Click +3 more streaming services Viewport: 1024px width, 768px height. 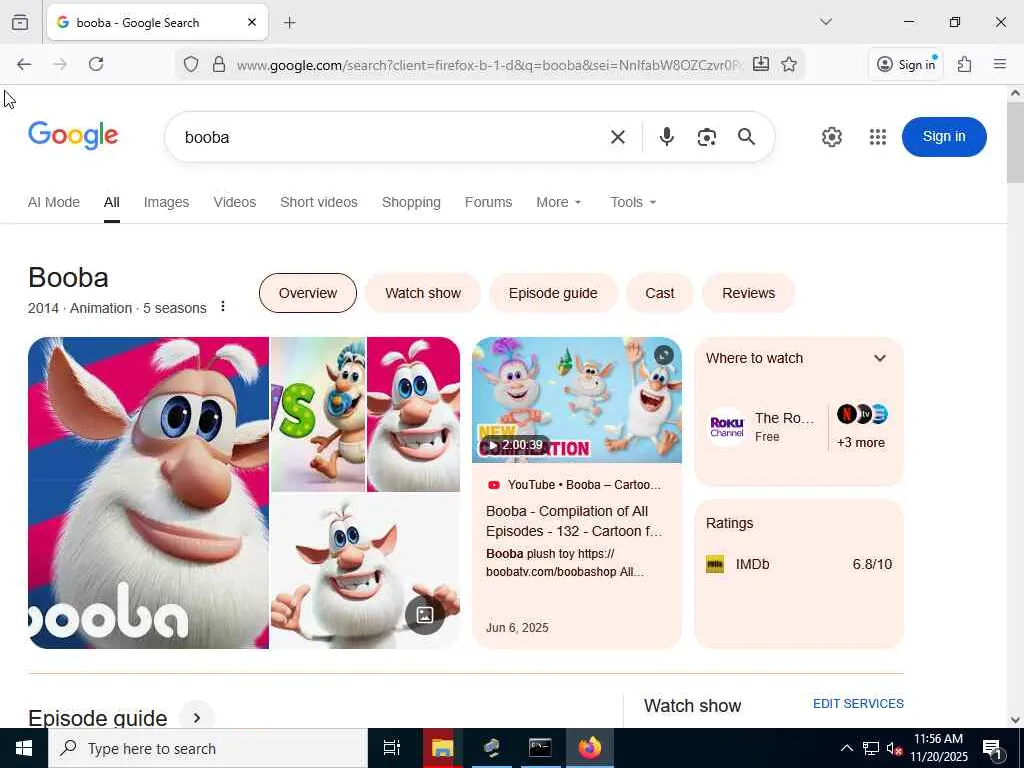[861, 443]
